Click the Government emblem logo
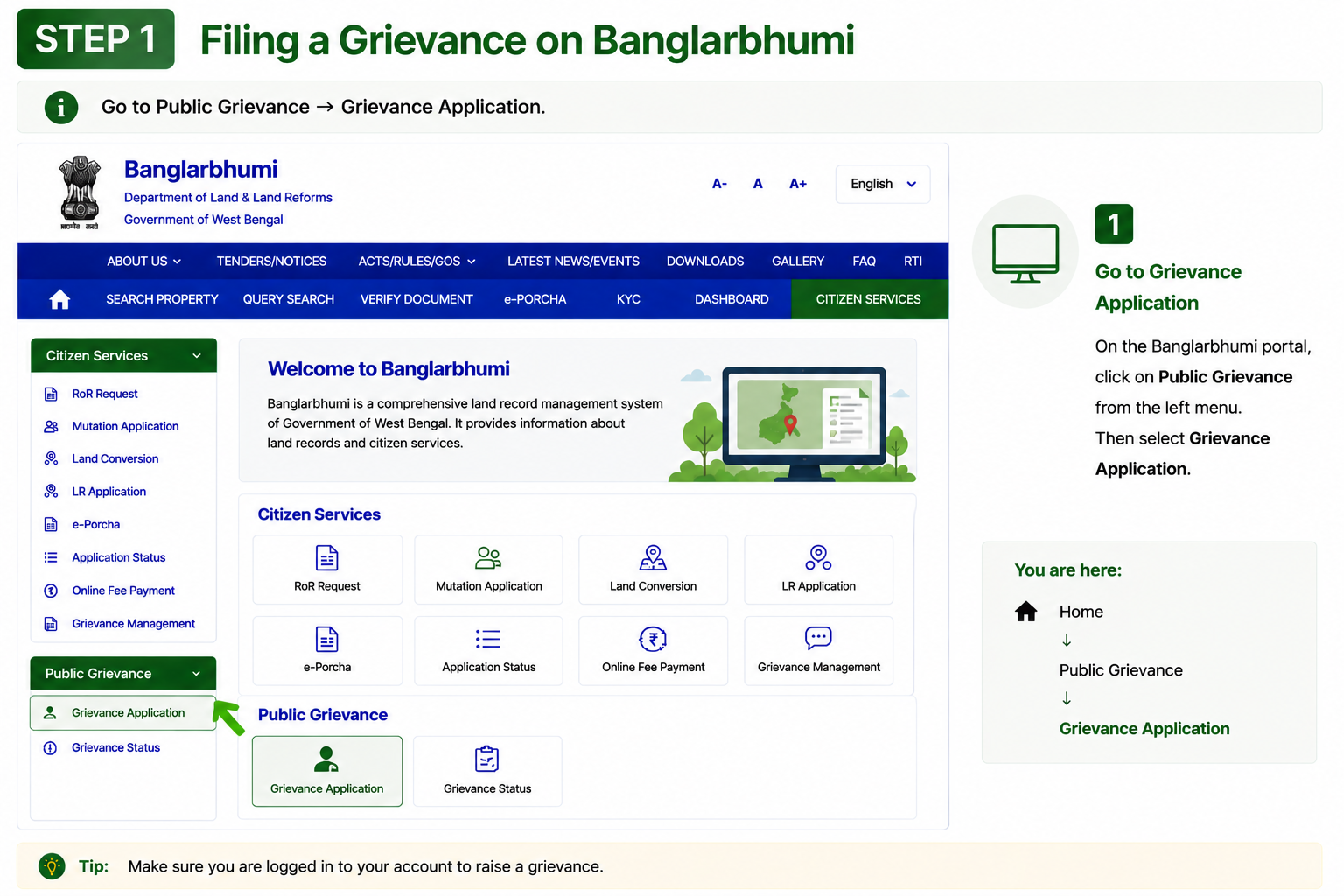 point(80,192)
